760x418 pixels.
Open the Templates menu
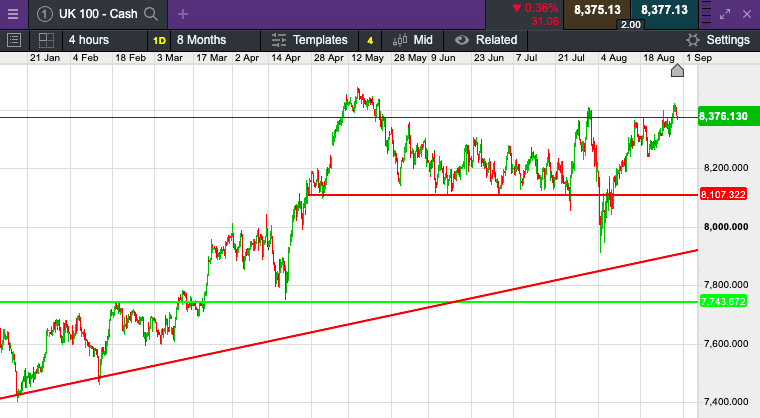point(309,40)
